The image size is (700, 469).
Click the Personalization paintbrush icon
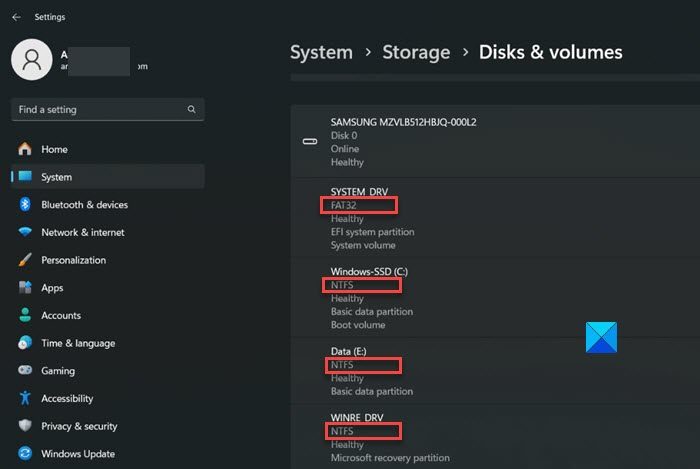point(25,260)
